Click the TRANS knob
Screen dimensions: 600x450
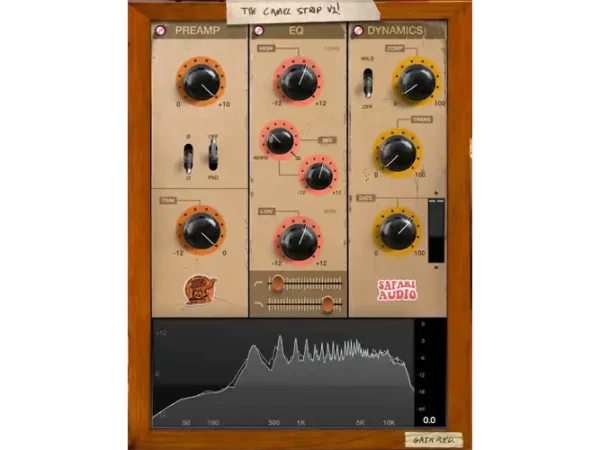point(398,153)
